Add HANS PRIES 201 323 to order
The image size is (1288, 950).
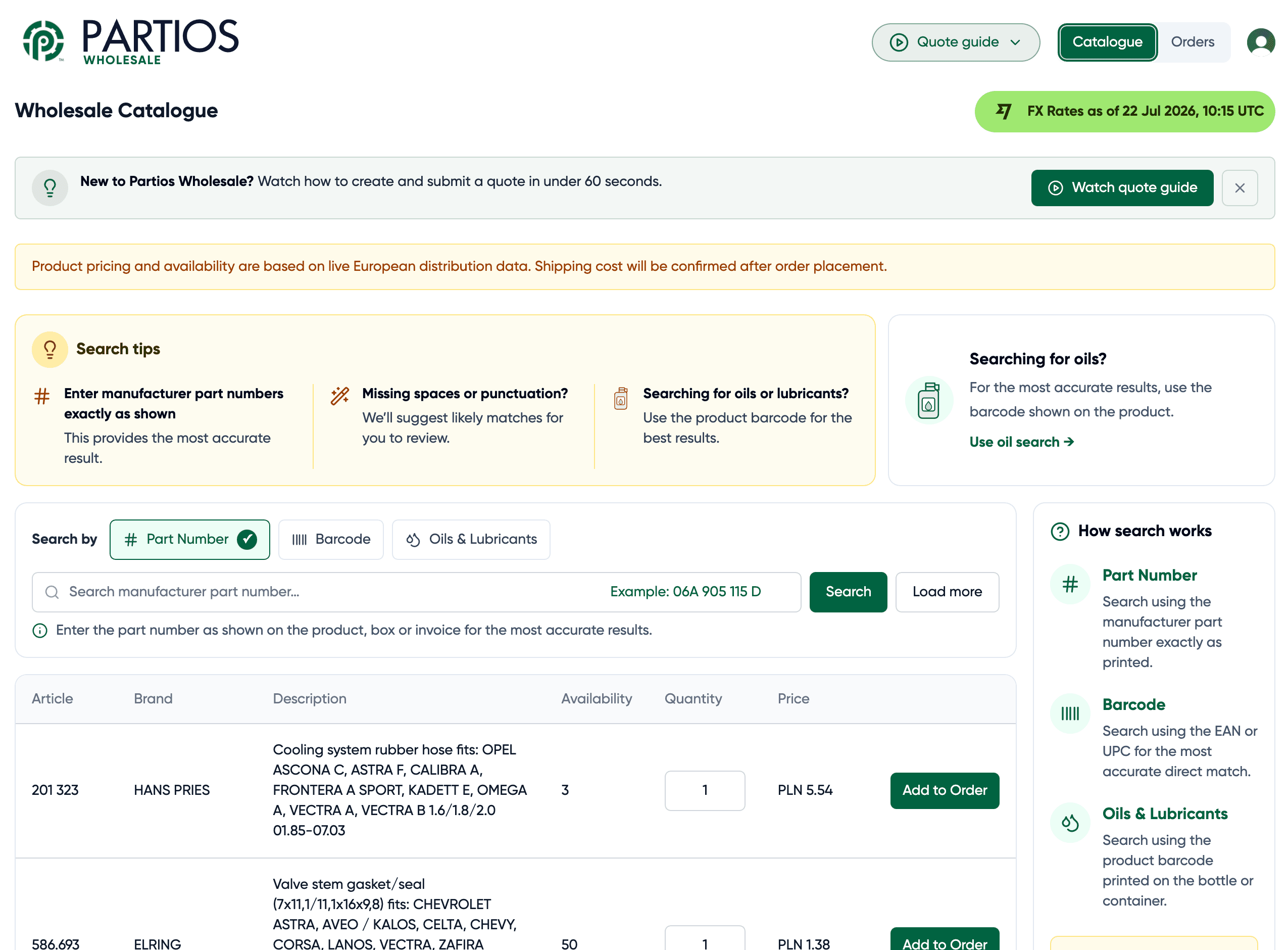pyautogui.click(x=945, y=790)
